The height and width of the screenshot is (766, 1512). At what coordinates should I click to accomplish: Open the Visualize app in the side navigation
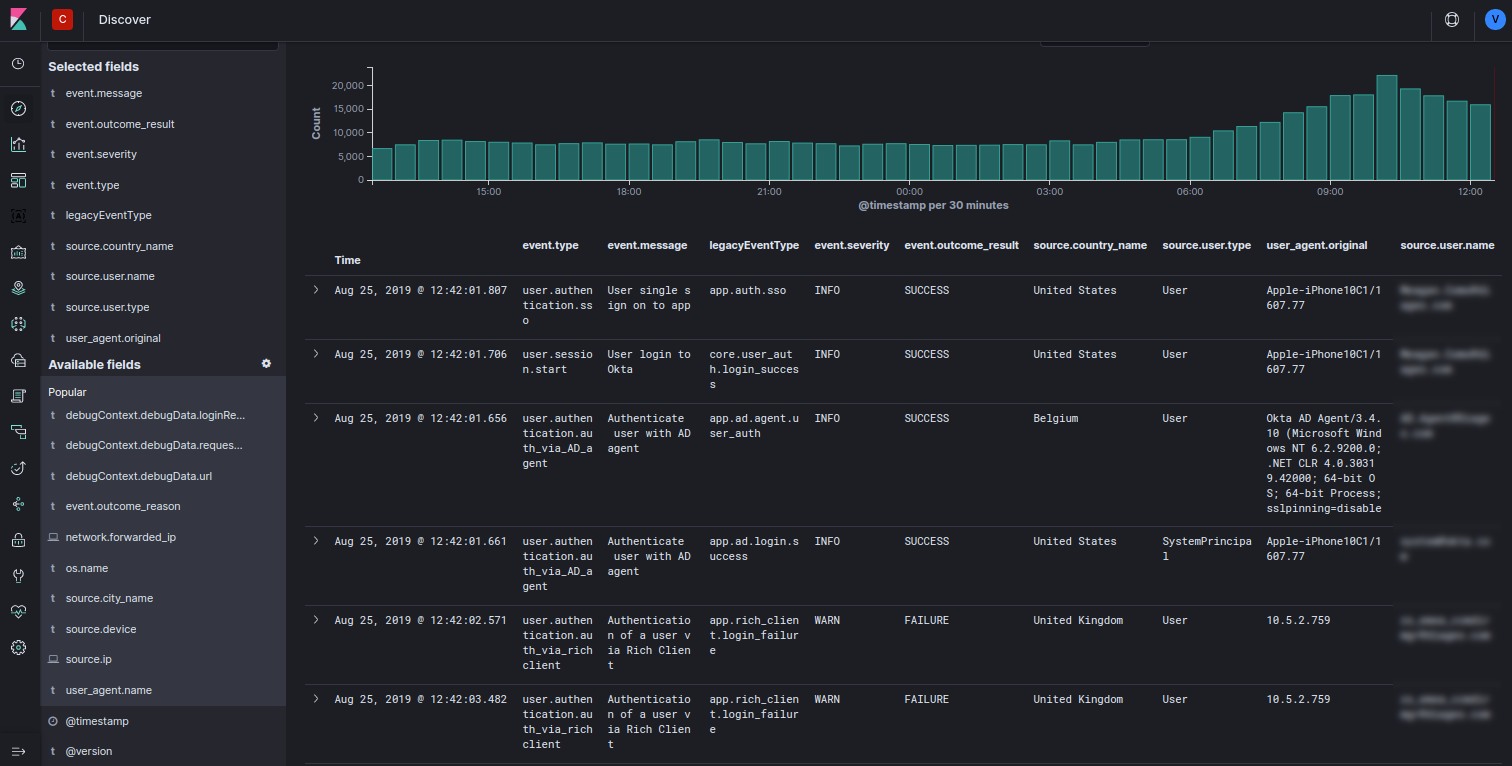pyautogui.click(x=18, y=144)
